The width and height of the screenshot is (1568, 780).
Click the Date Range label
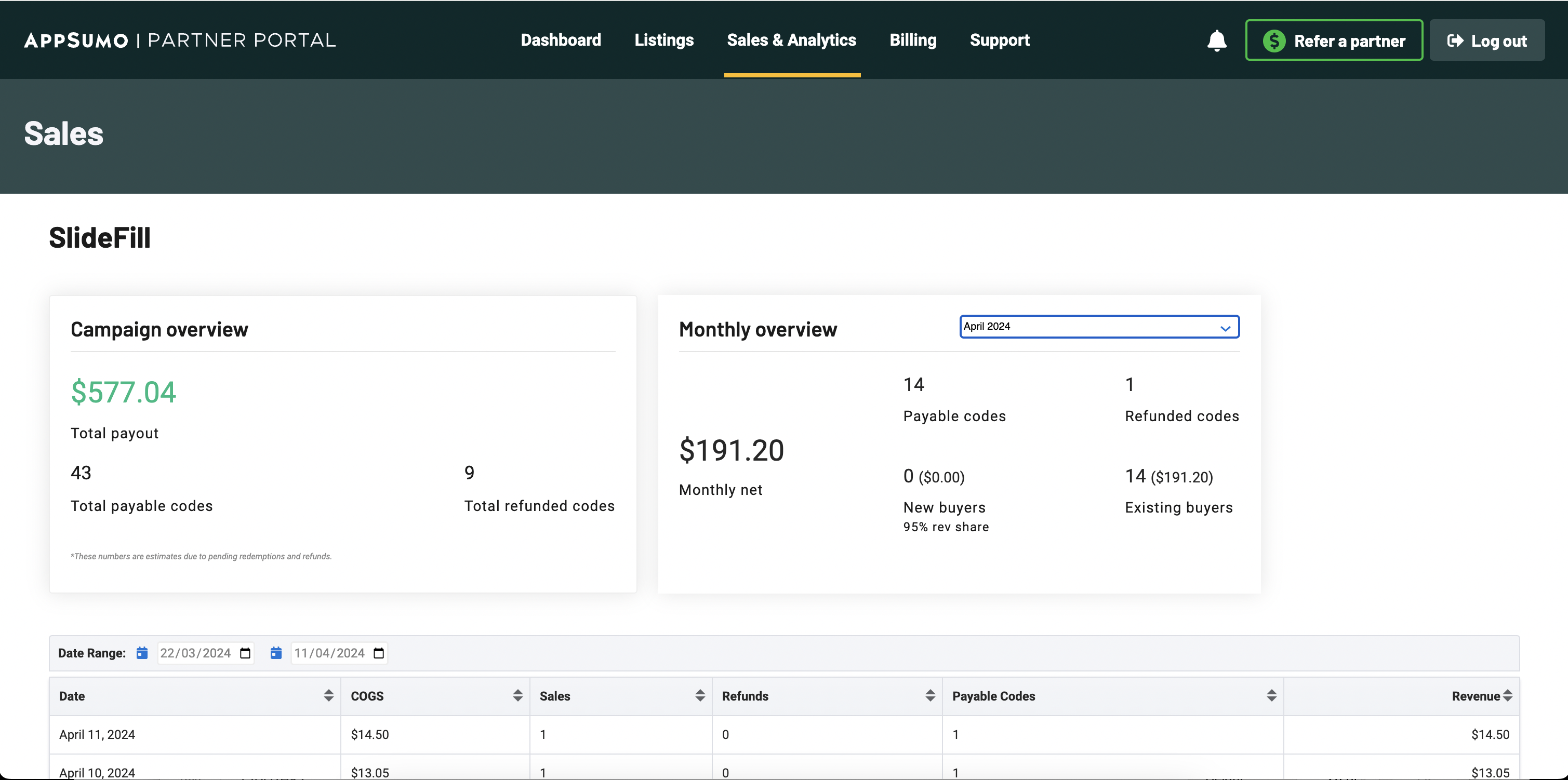coord(92,653)
